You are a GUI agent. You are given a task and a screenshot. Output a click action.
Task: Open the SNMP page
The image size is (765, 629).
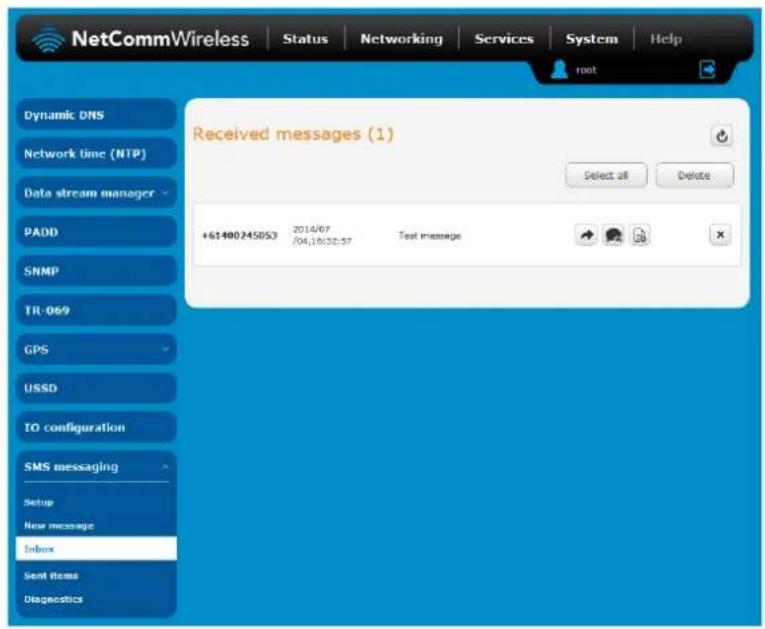tap(96, 271)
